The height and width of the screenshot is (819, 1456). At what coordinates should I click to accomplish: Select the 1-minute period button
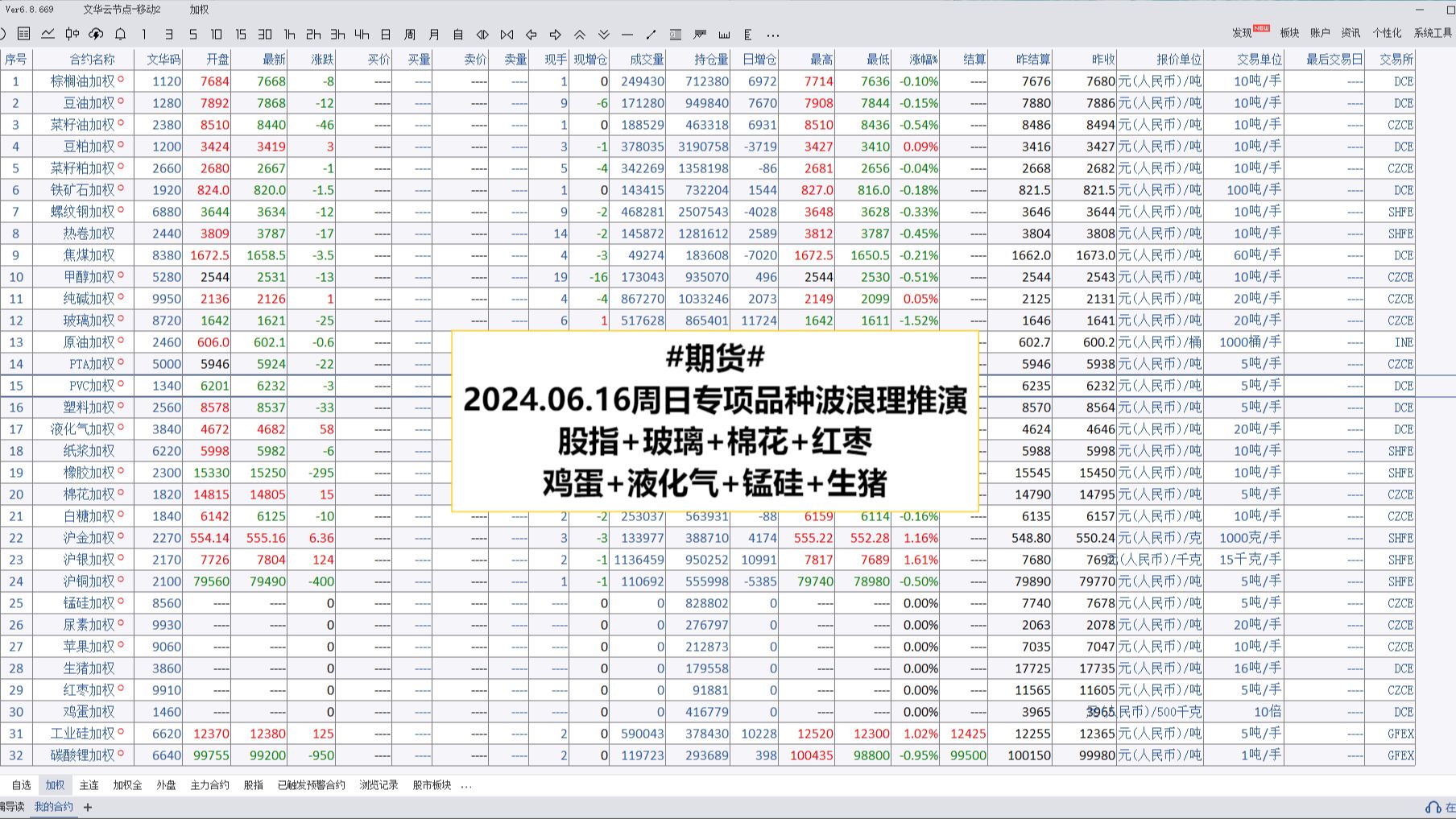point(144,34)
